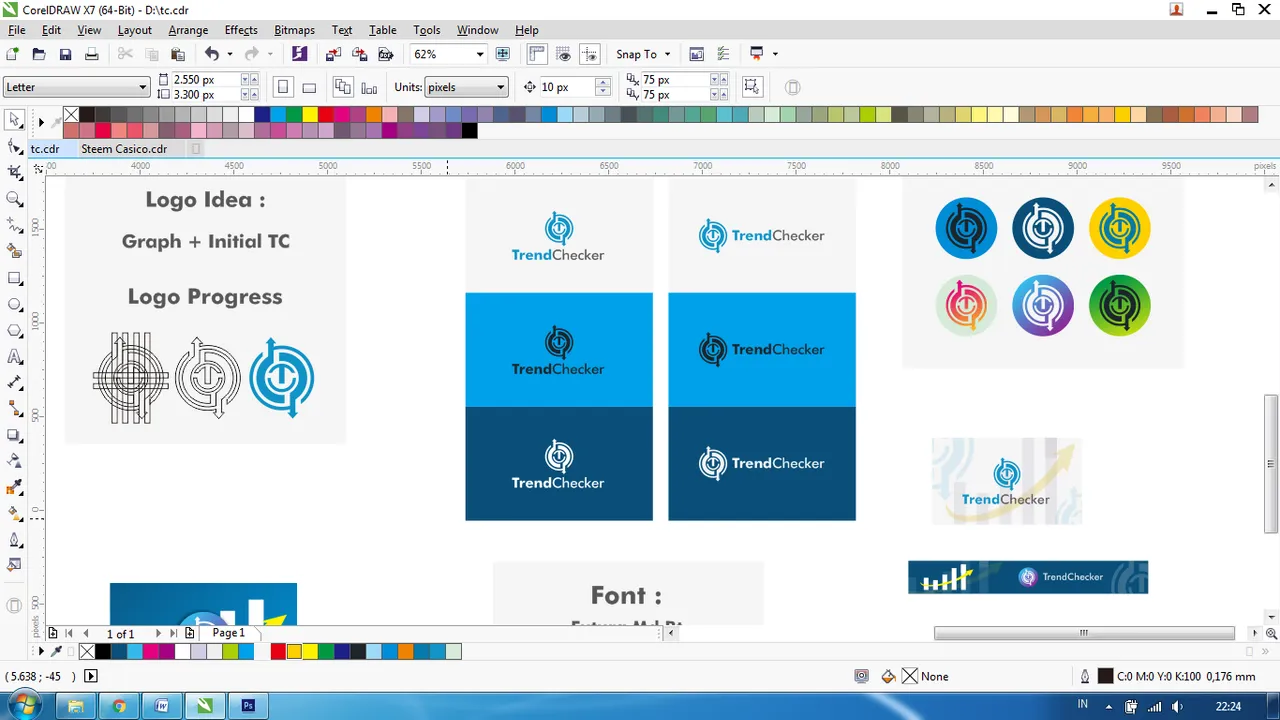
Task: Click the Print icon in toolbar
Action: [91, 54]
